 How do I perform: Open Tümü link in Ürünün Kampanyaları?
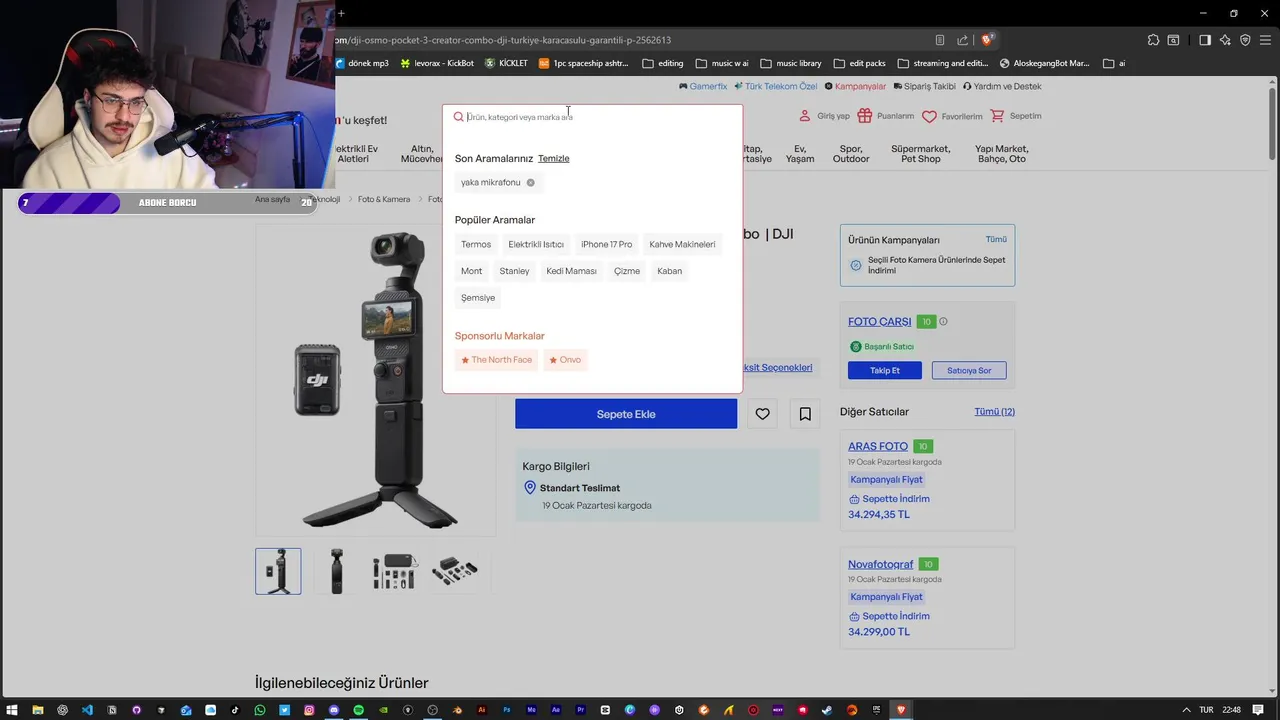(x=996, y=239)
